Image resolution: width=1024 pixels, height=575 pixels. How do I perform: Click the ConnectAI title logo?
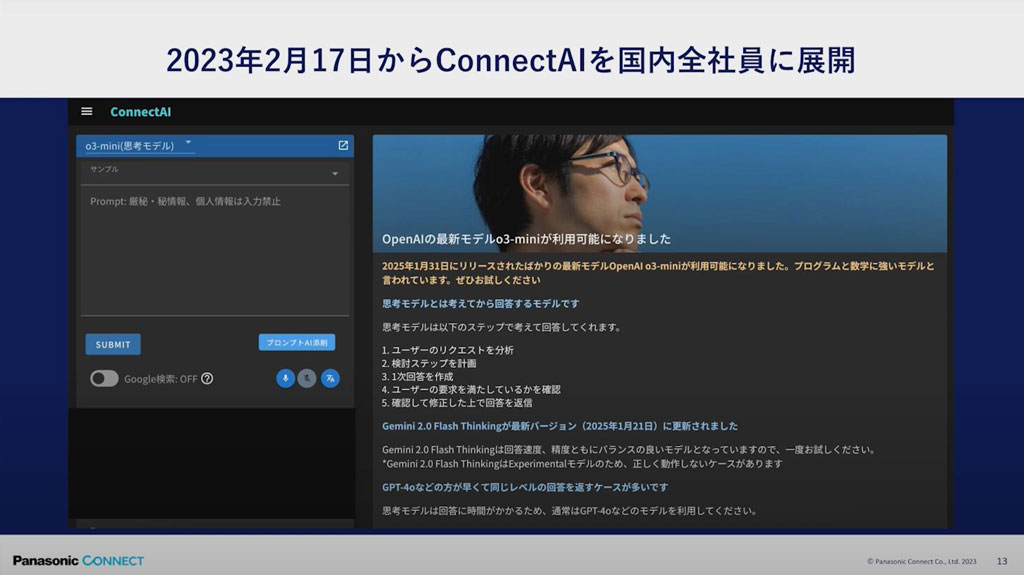pyautogui.click(x=140, y=112)
